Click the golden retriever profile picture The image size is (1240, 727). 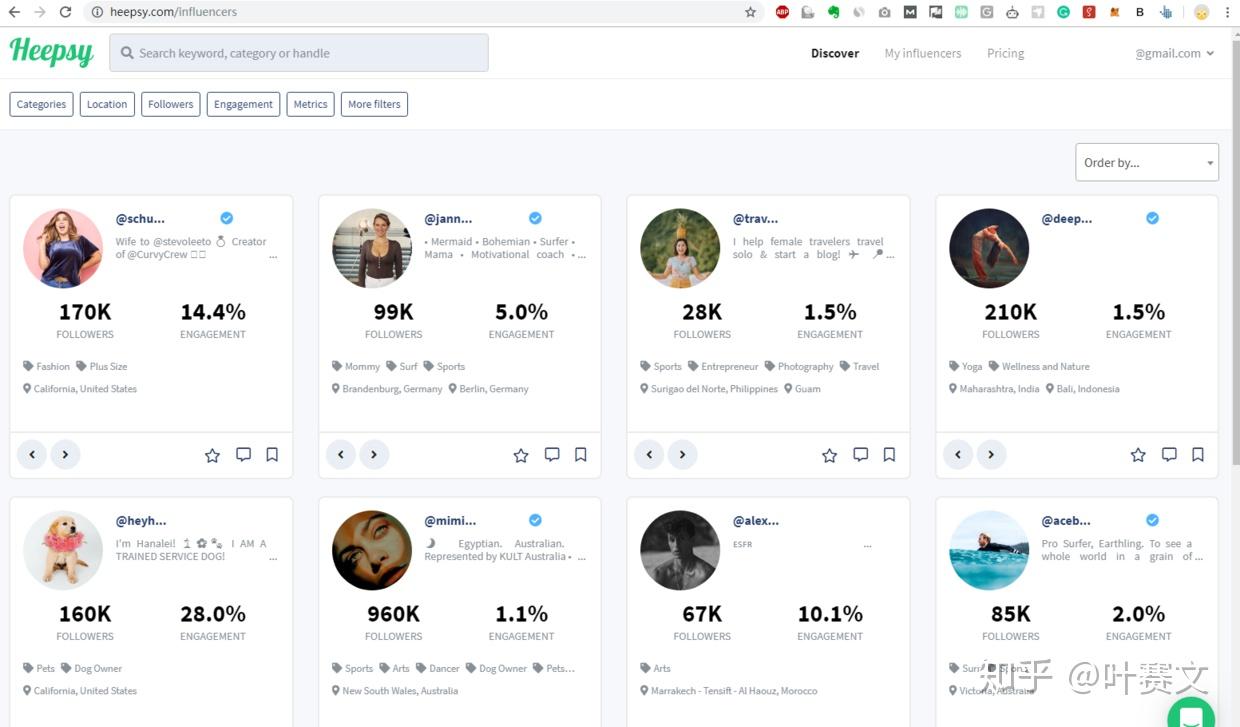pyautogui.click(x=63, y=550)
